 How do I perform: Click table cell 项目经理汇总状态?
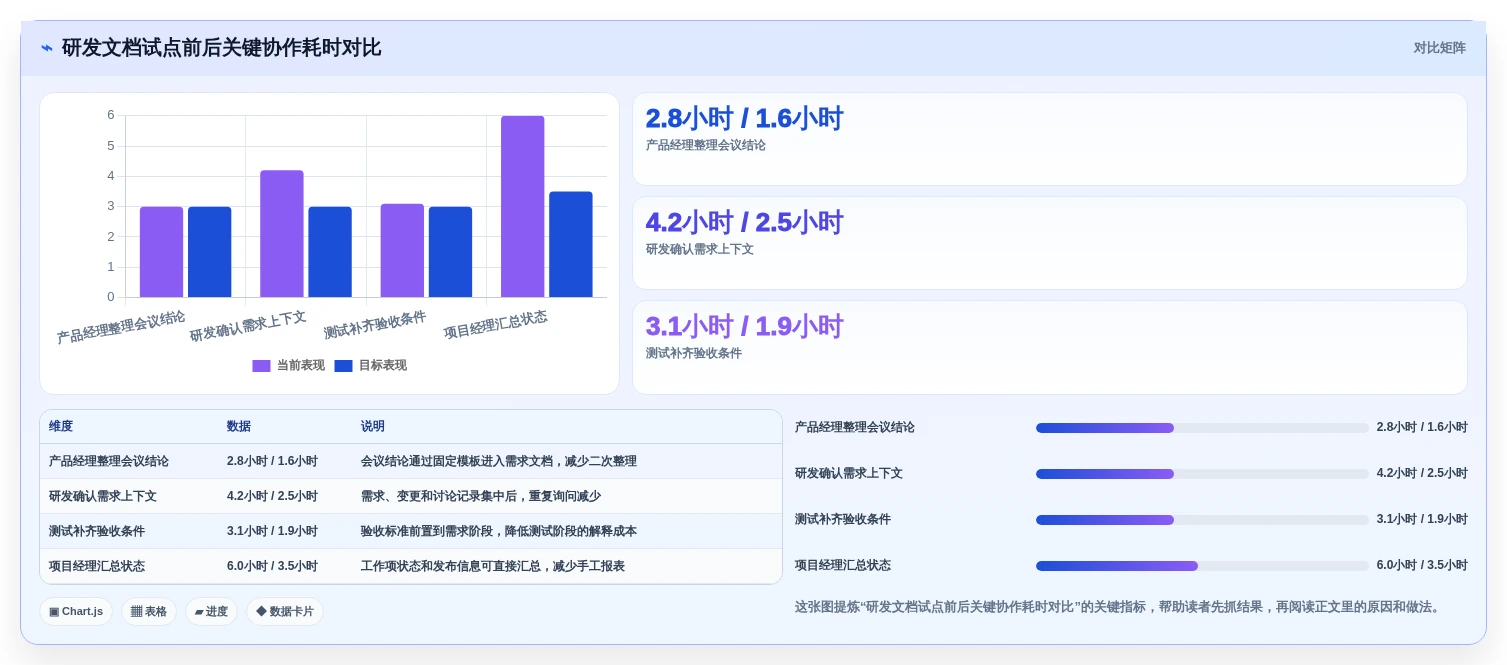[97, 566]
